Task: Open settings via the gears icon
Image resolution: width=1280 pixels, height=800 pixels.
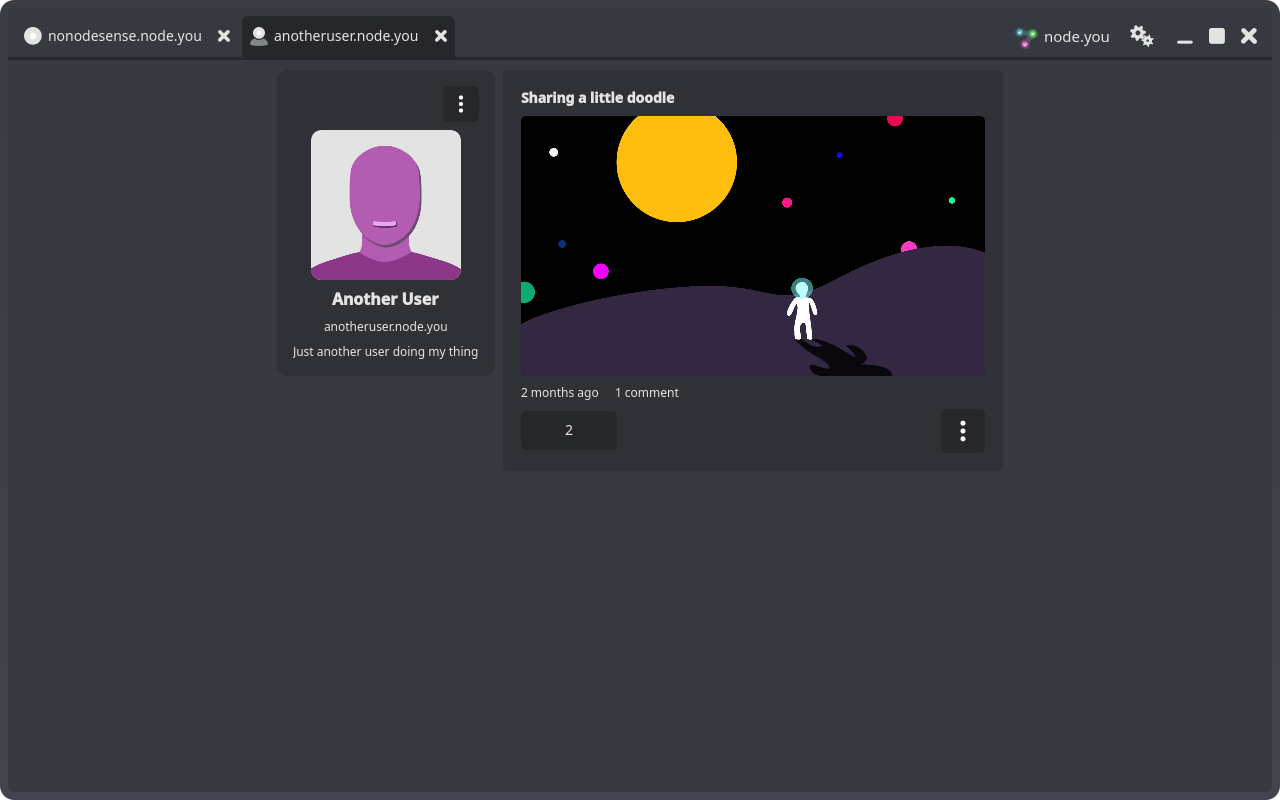Action: [1142, 36]
